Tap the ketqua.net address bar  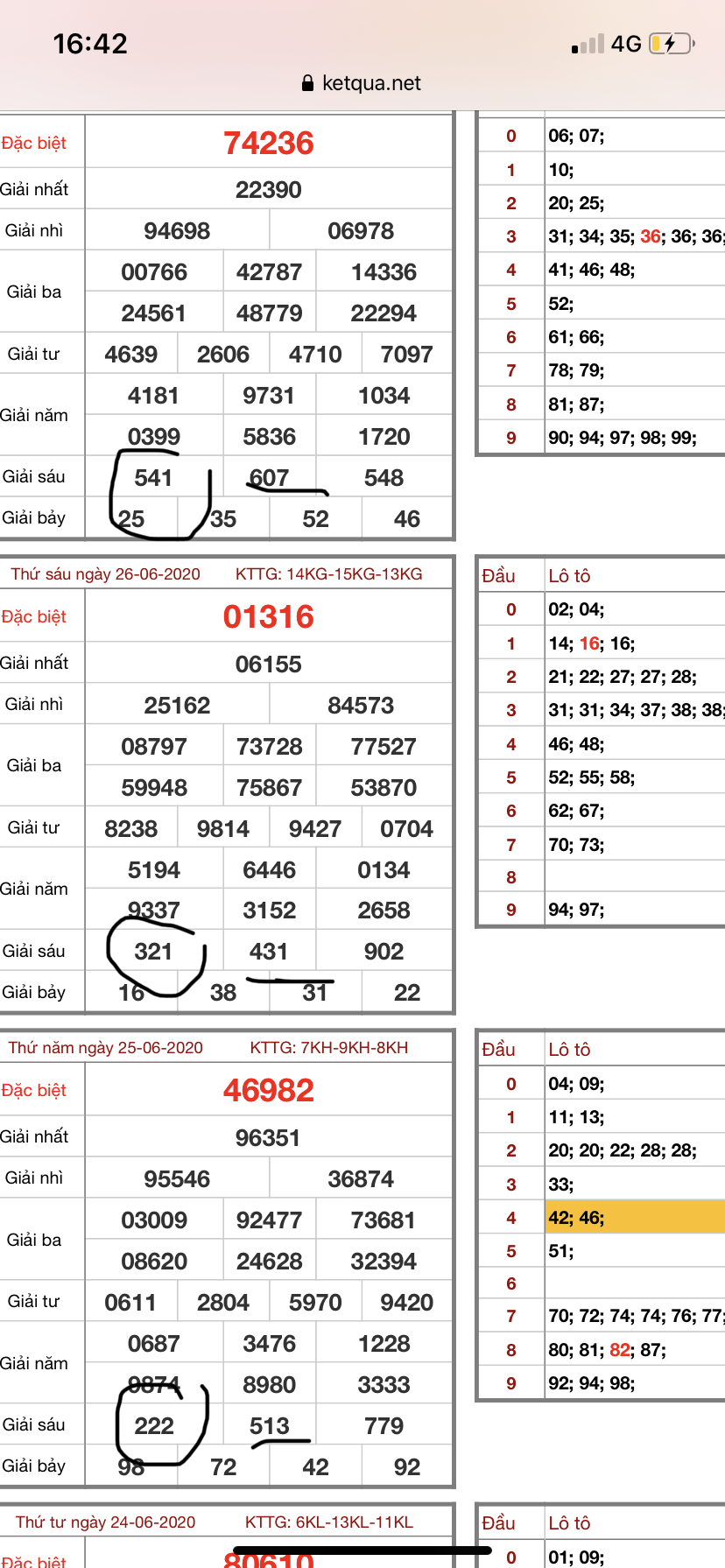pyautogui.click(x=362, y=83)
